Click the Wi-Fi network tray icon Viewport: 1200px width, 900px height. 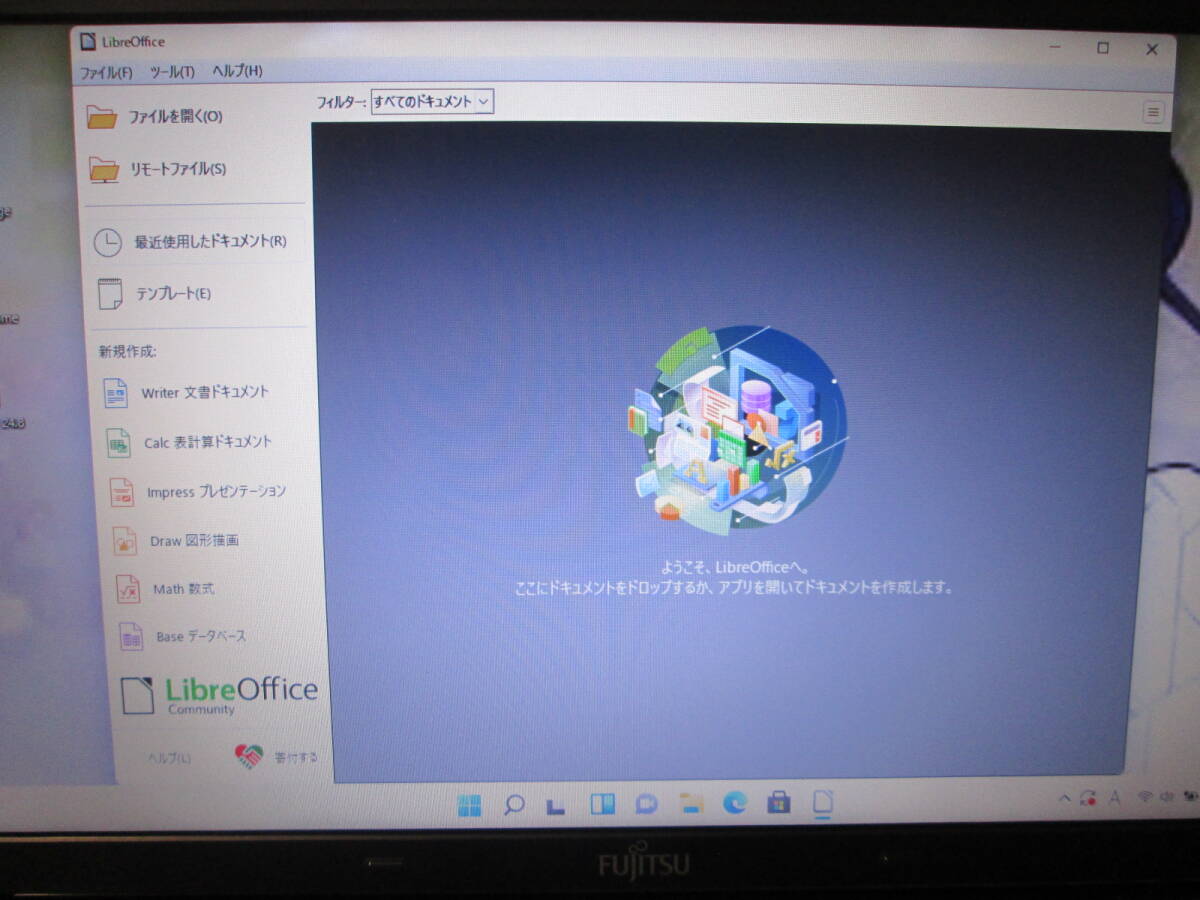pyautogui.click(x=1145, y=797)
